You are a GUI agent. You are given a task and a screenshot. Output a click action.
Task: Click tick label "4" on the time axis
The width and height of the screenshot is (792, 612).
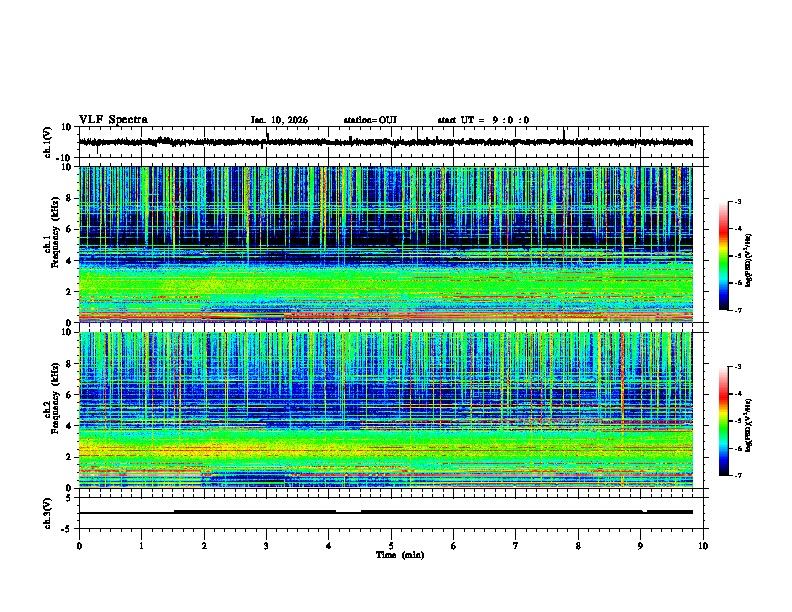coord(329,546)
